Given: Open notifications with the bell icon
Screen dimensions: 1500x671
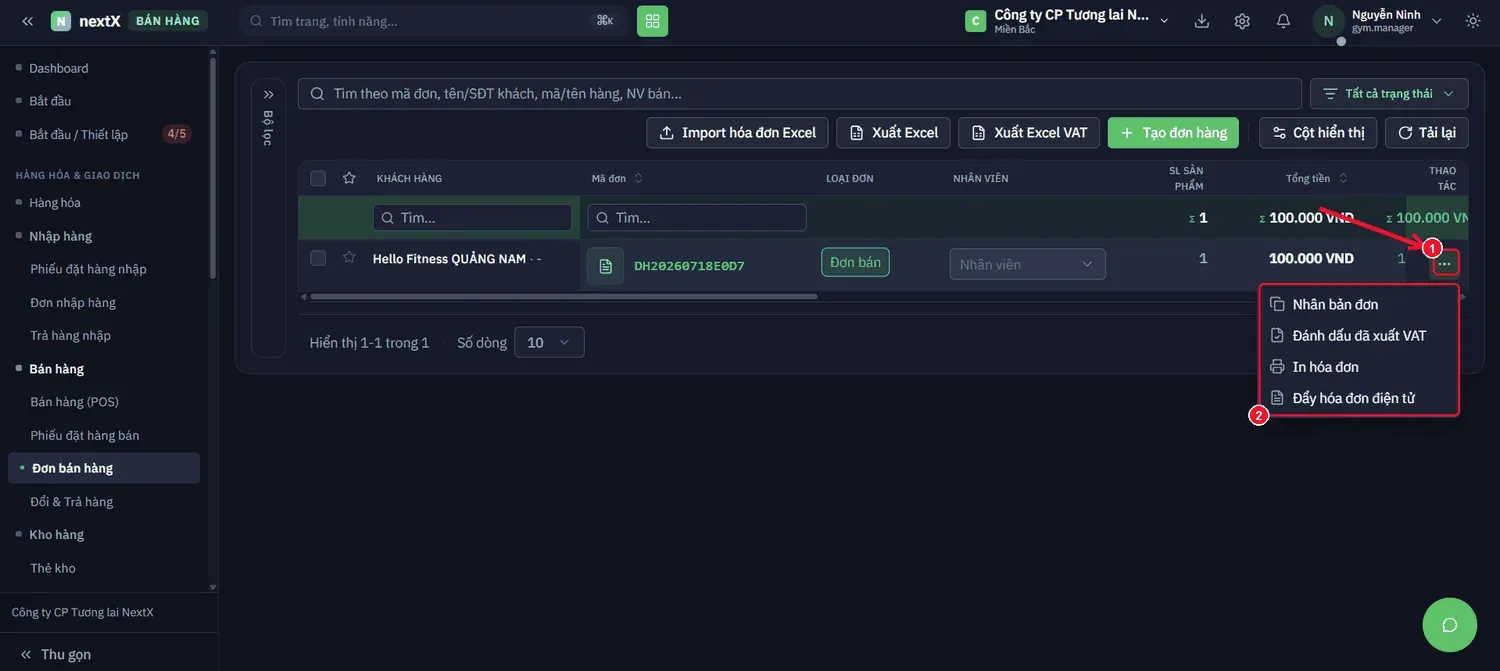Looking at the screenshot, I should point(1283,21).
